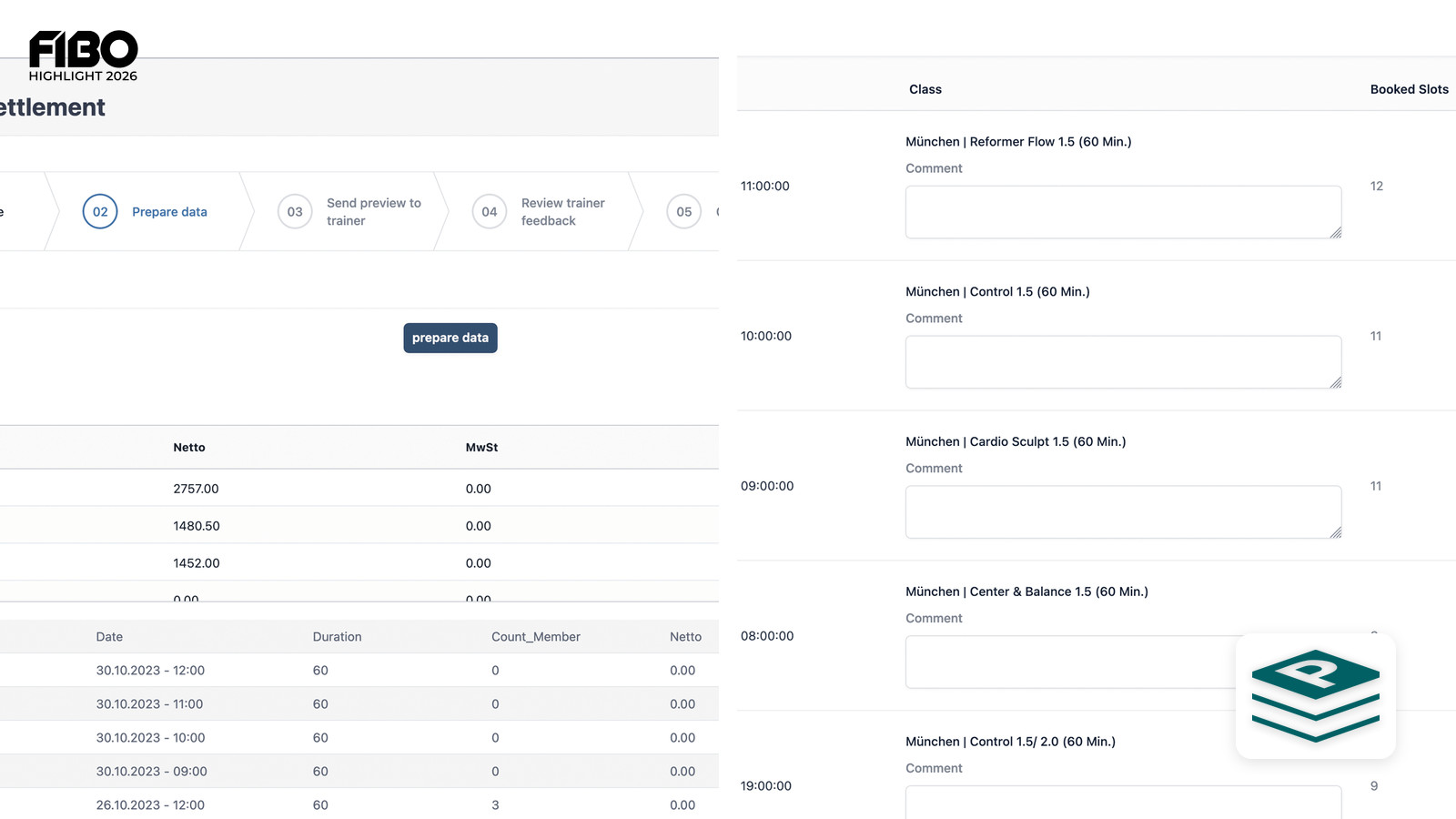Select the date 30.10.2023 - 10:00
The width and height of the screenshot is (1456, 819).
coord(151,738)
